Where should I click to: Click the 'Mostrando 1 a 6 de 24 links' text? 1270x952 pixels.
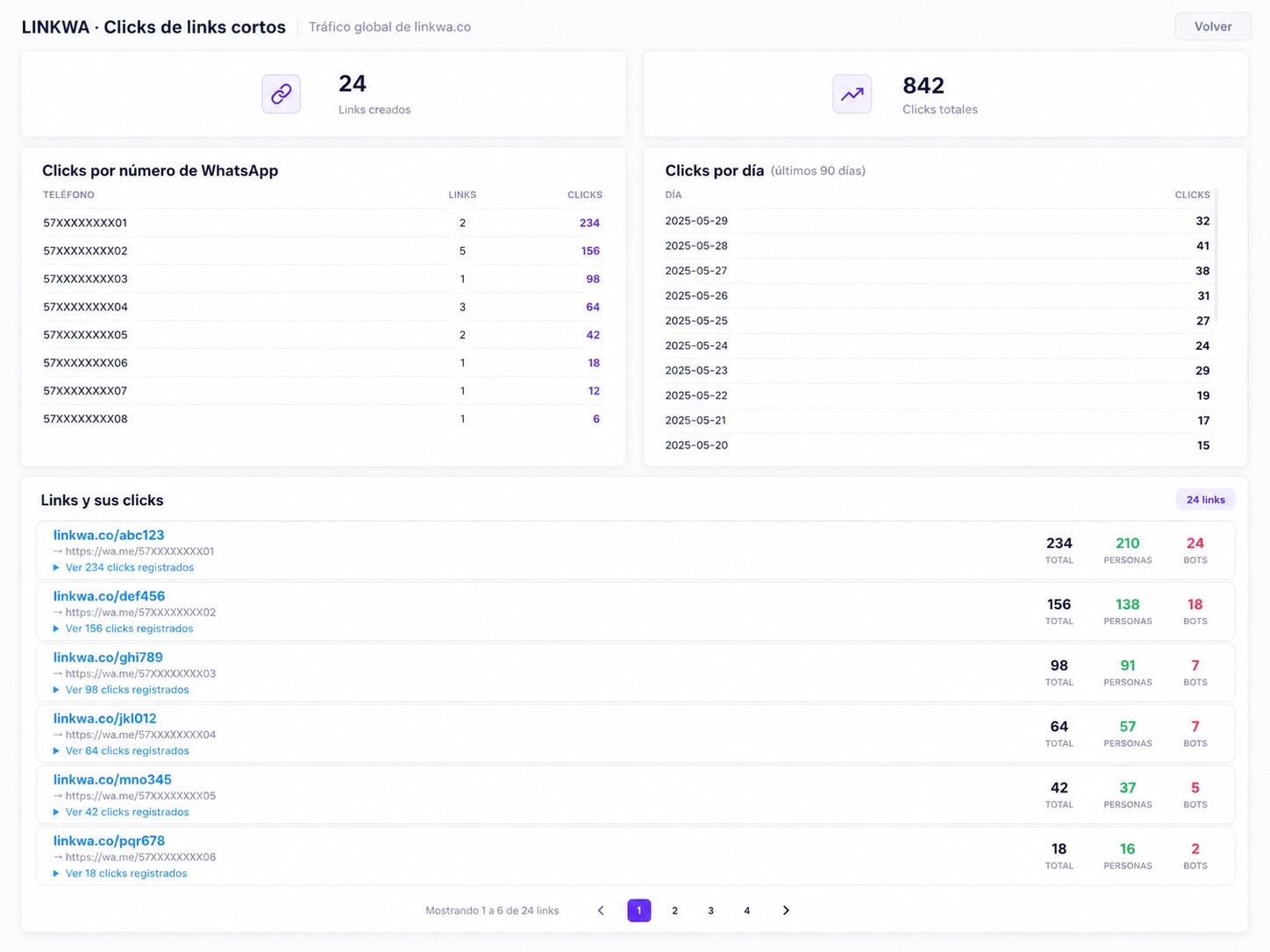click(x=492, y=911)
